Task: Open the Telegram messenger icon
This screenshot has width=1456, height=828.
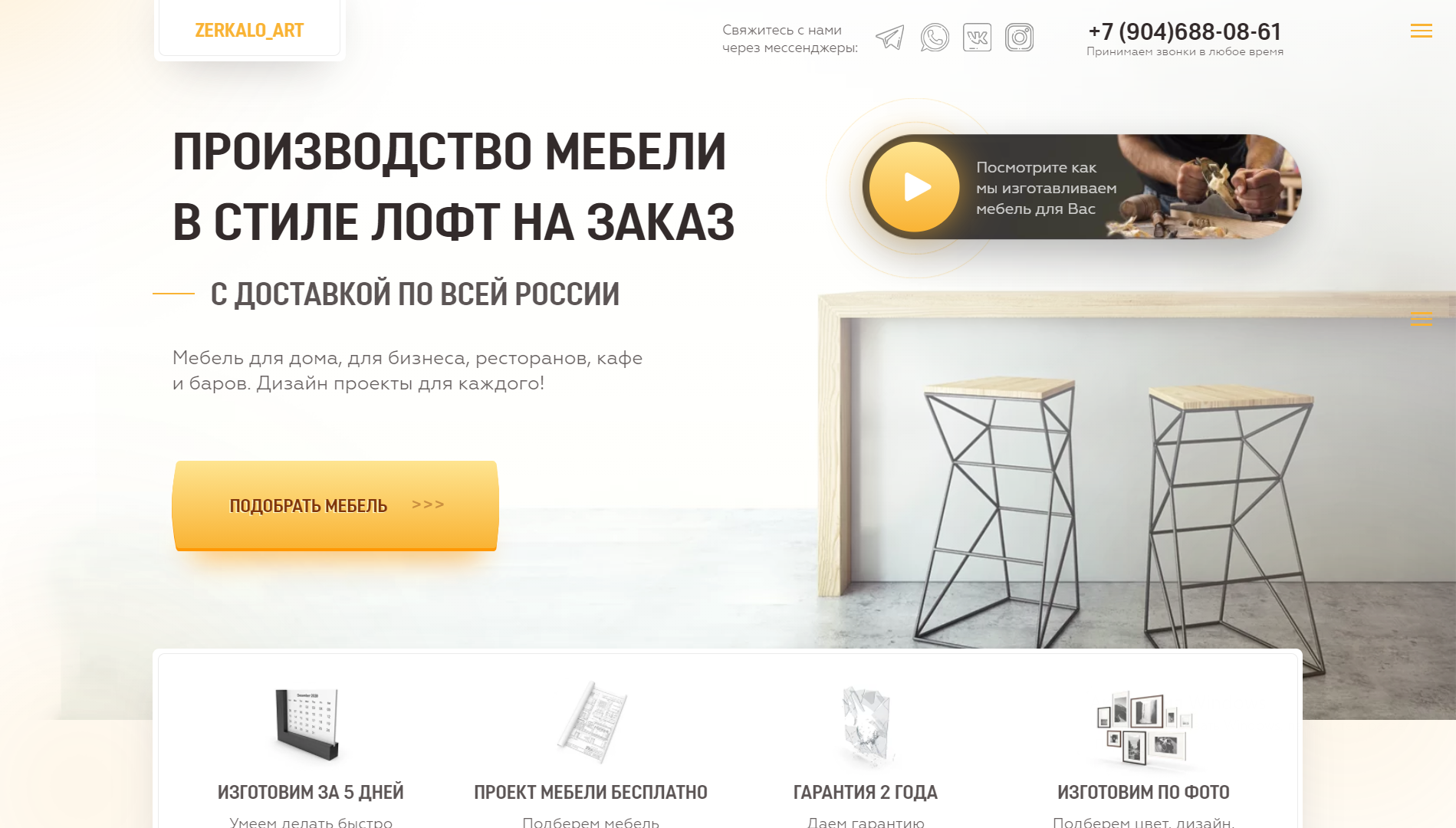Action: click(890, 38)
